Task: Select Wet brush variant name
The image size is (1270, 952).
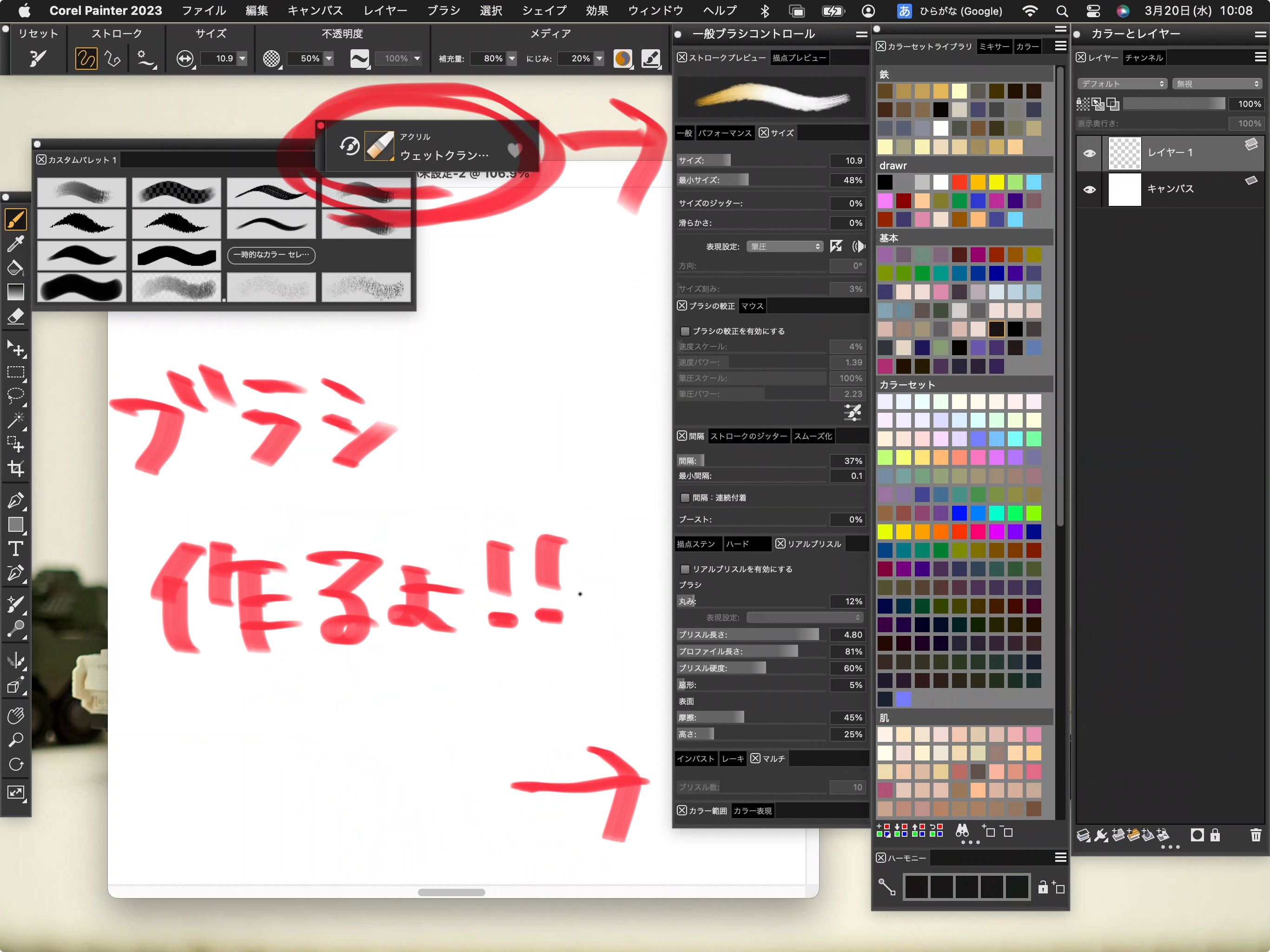Action: coord(444,155)
